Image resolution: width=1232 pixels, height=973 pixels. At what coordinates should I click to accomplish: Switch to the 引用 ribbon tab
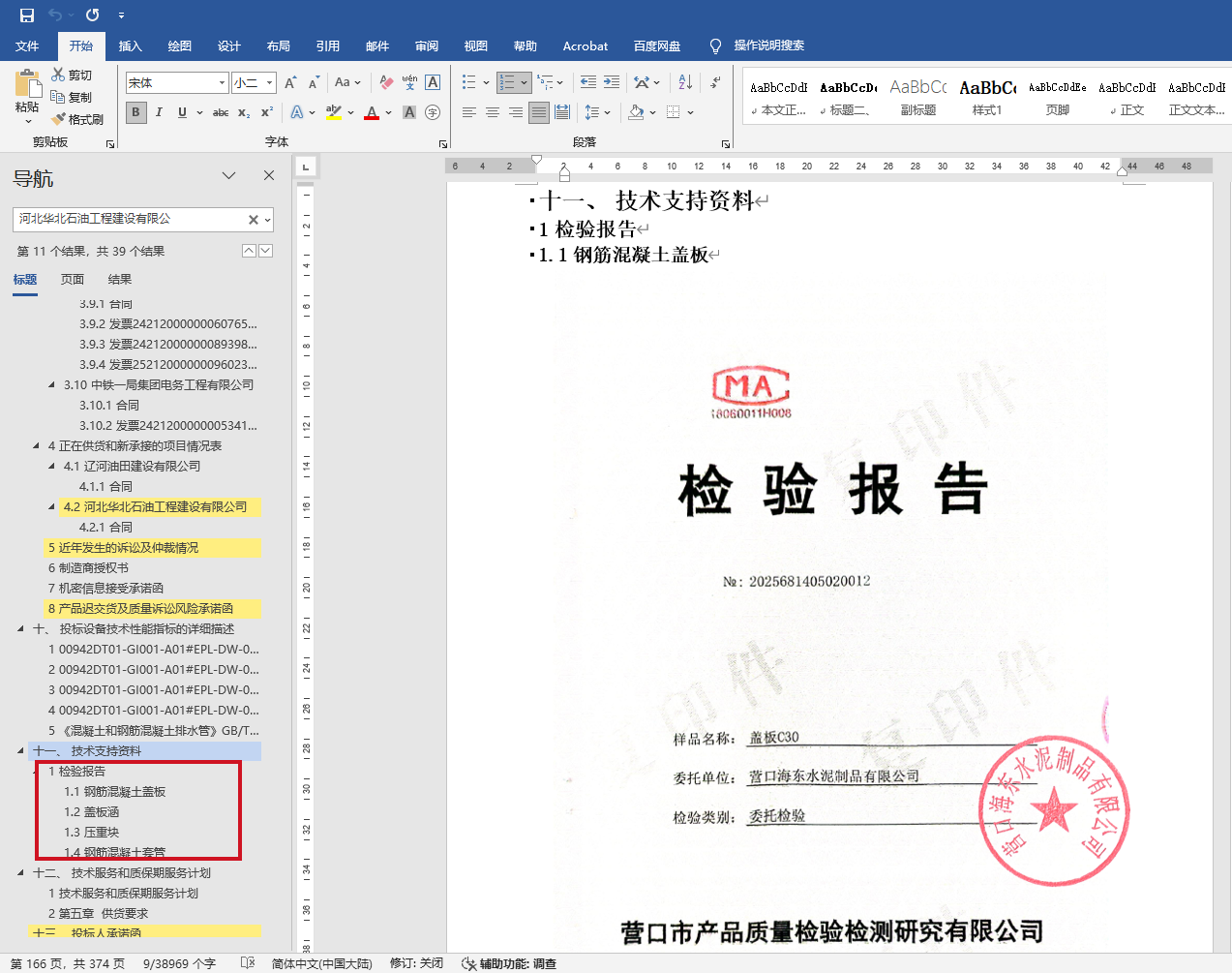coord(328,46)
